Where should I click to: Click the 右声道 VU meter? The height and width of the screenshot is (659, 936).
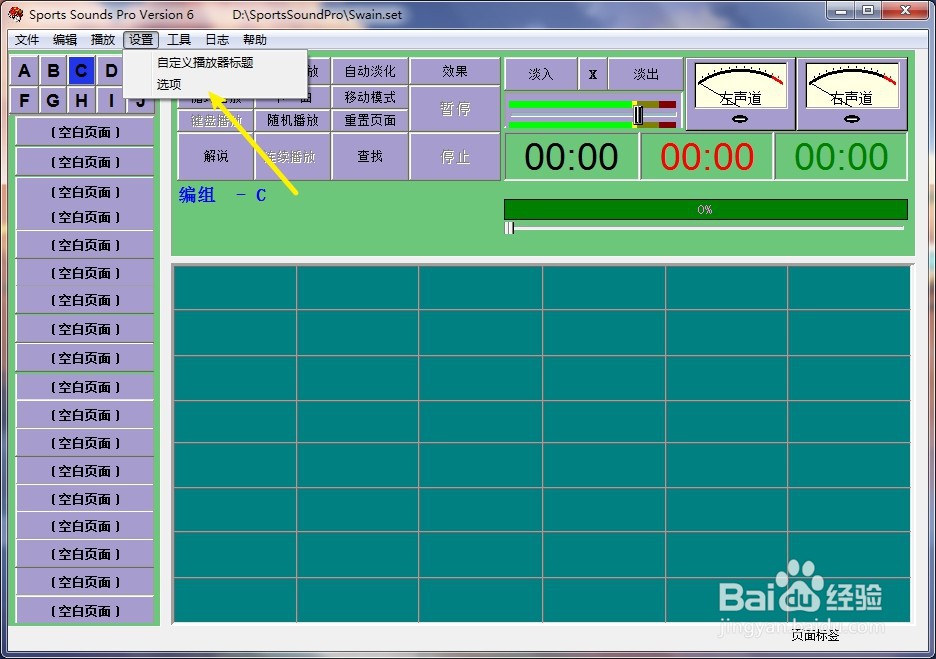852,94
